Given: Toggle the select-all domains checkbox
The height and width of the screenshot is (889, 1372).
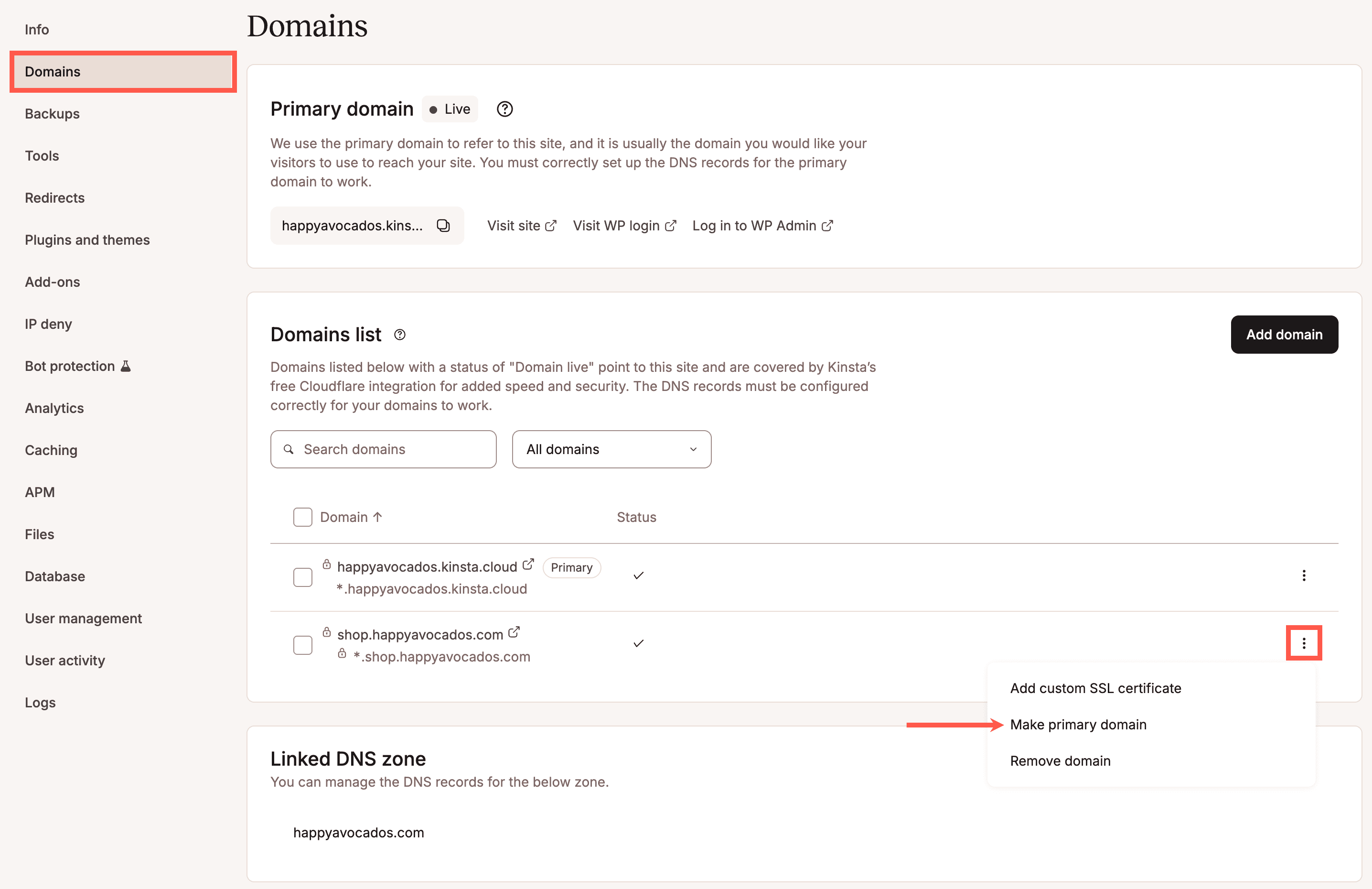Looking at the screenshot, I should coord(303,517).
